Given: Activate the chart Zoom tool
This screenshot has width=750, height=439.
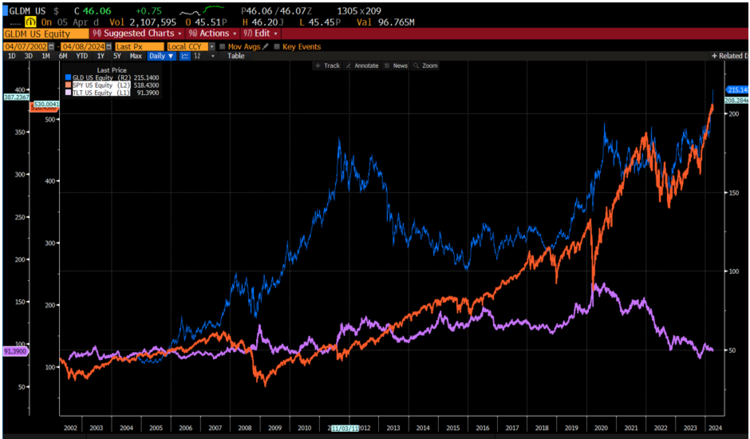Looking at the screenshot, I should [428, 66].
